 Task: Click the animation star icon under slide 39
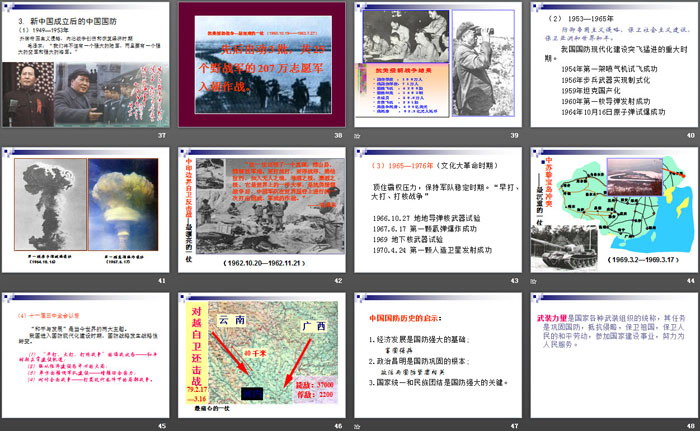point(357,135)
